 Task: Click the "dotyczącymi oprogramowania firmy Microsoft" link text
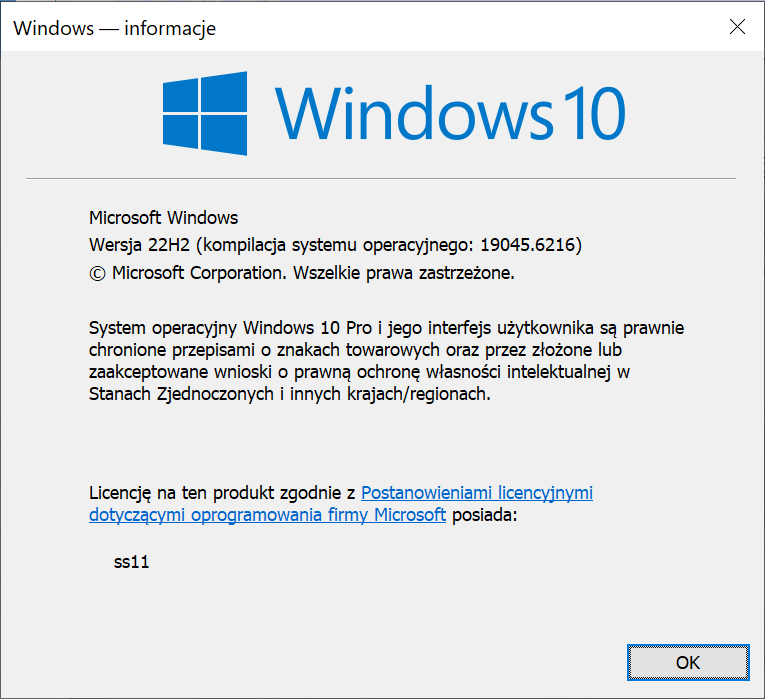tap(267, 516)
